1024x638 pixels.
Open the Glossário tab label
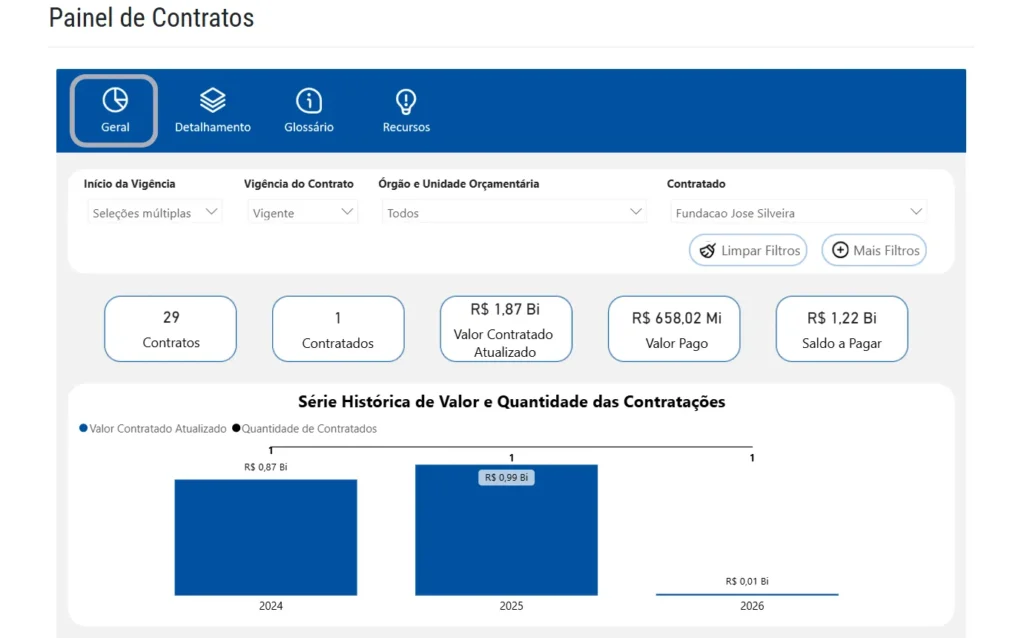point(309,127)
